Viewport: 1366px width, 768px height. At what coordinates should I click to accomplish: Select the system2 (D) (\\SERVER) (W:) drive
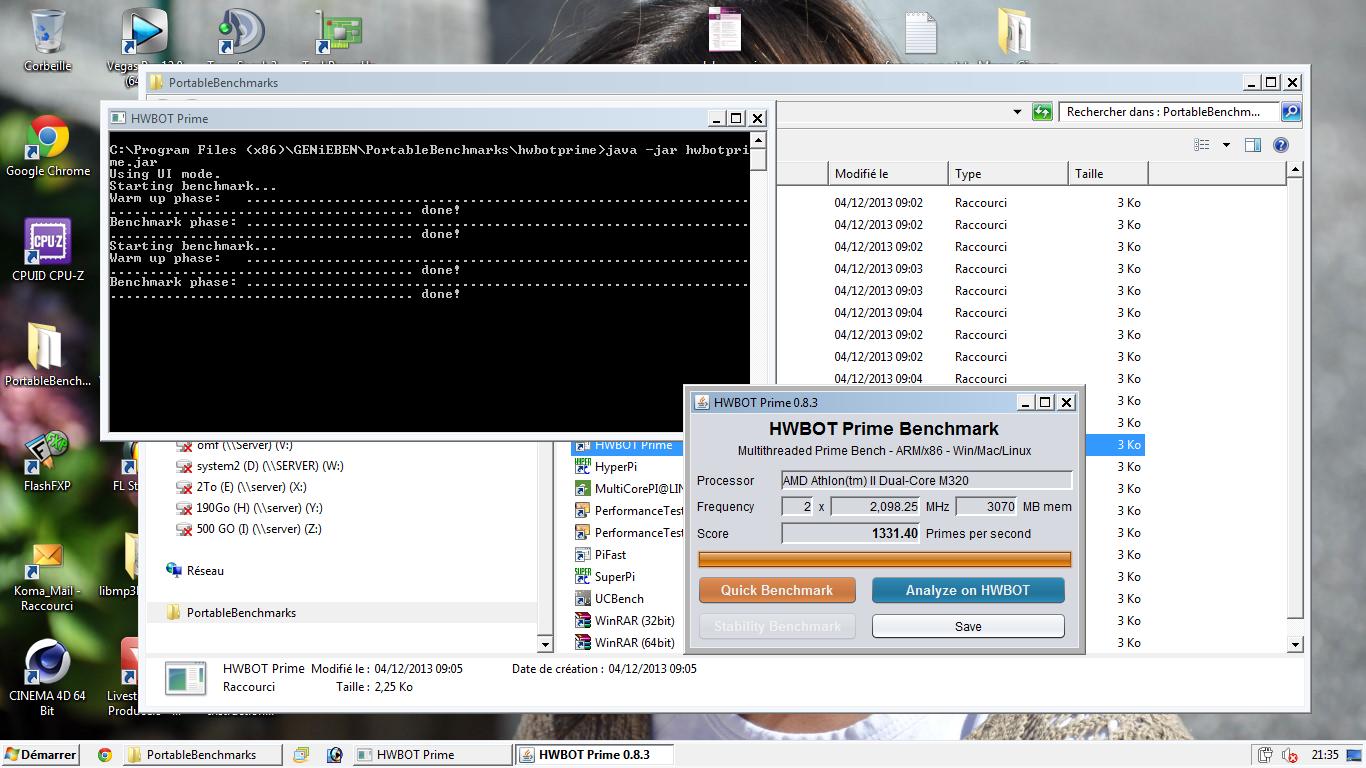[260, 466]
